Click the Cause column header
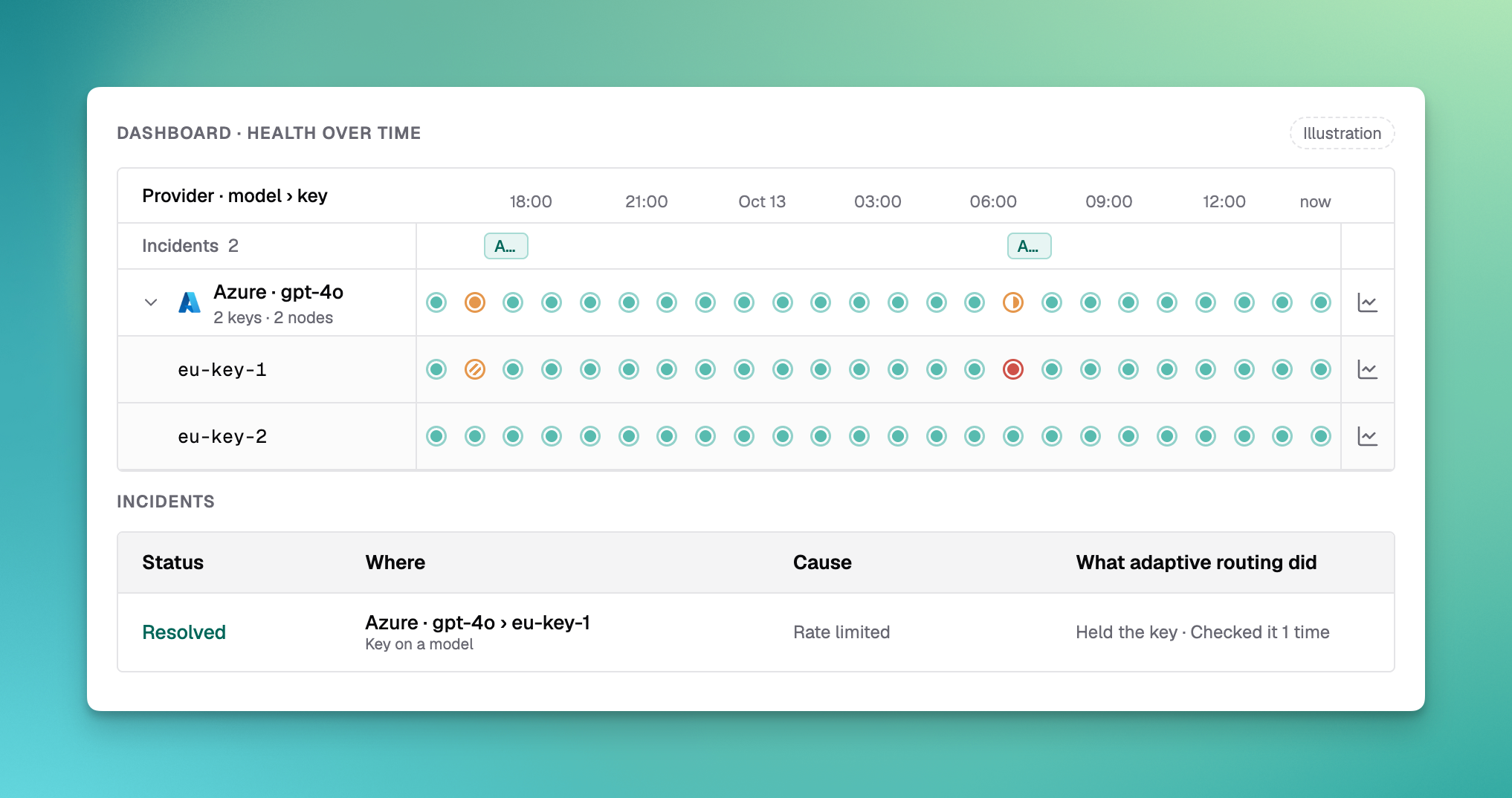This screenshot has height=798, width=1512. coord(822,562)
